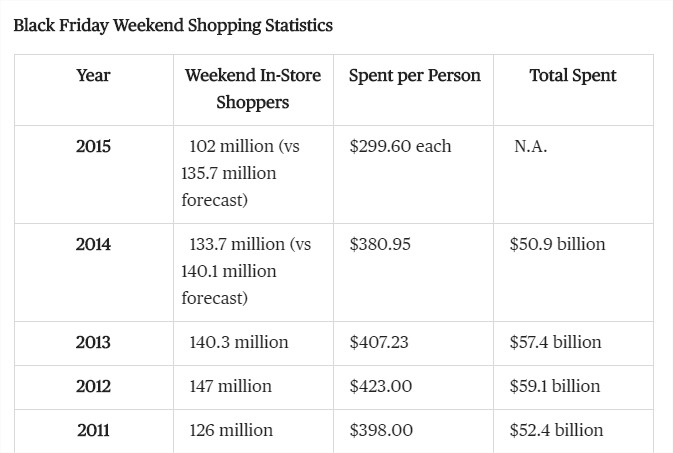Select the 2013 year cell

pos(94,342)
